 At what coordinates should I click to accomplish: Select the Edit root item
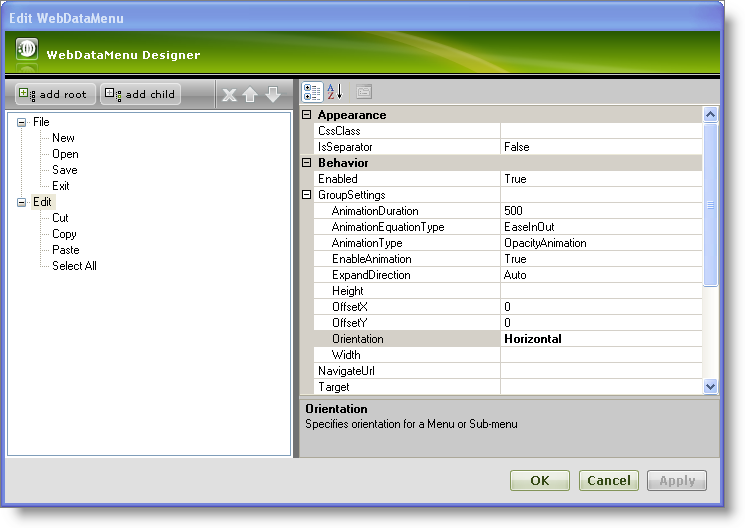(42, 202)
